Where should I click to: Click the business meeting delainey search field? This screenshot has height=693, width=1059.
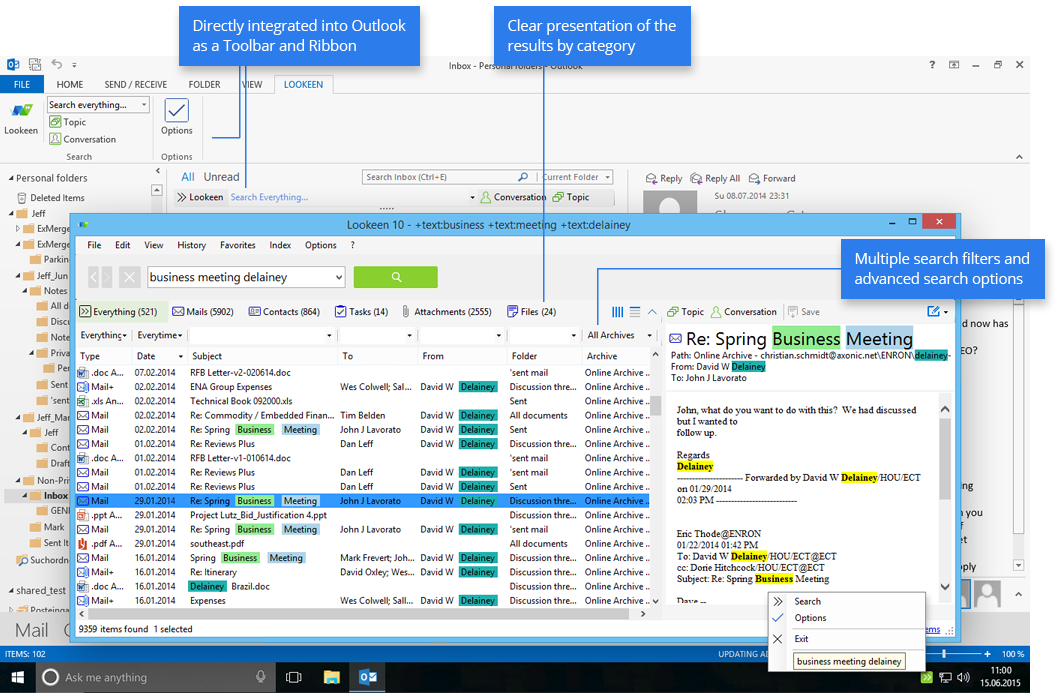238,277
